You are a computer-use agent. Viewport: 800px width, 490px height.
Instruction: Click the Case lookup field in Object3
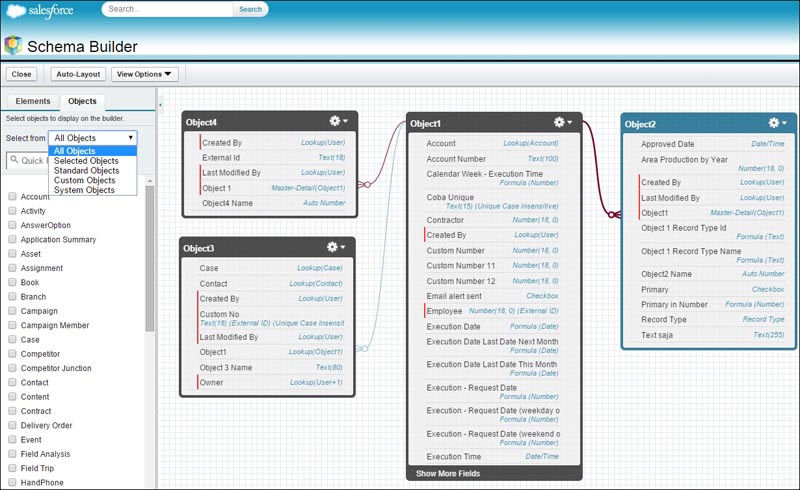coord(270,268)
